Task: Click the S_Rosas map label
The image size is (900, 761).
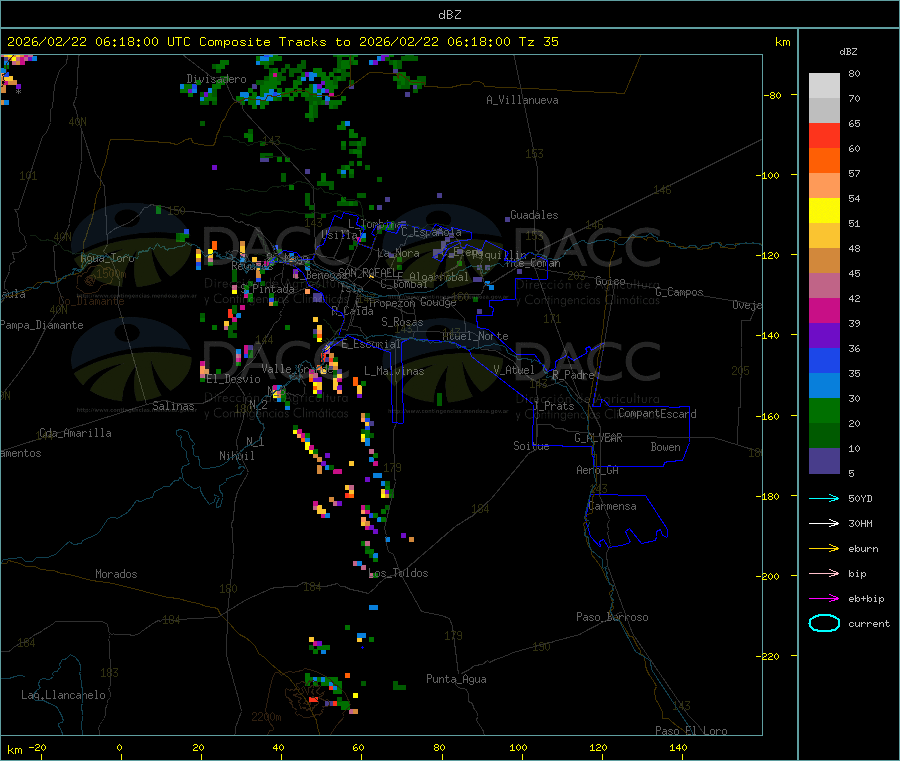Action: click(x=402, y=322)
